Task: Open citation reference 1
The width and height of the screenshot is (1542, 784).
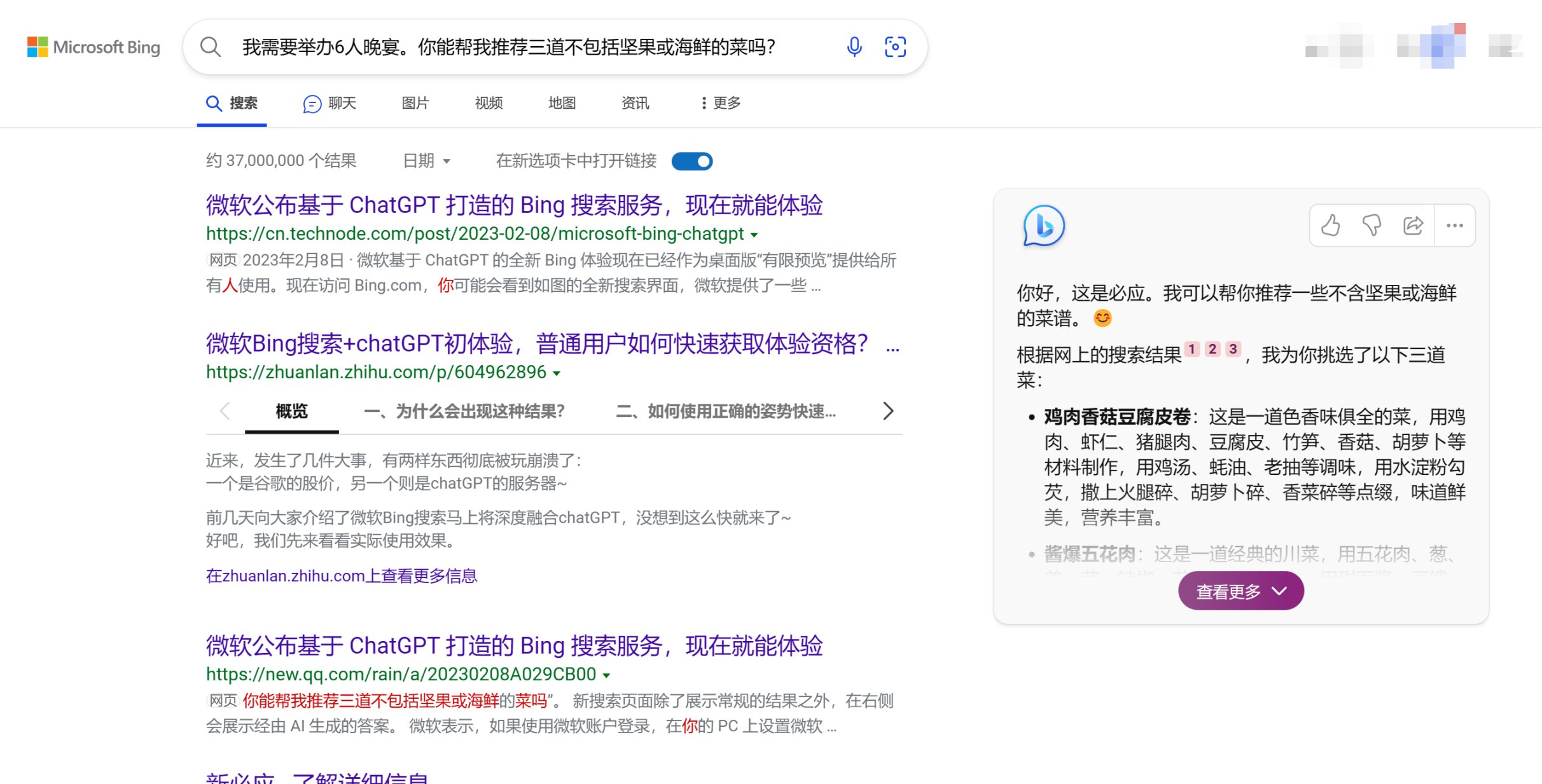Action: pos(1192,349)
